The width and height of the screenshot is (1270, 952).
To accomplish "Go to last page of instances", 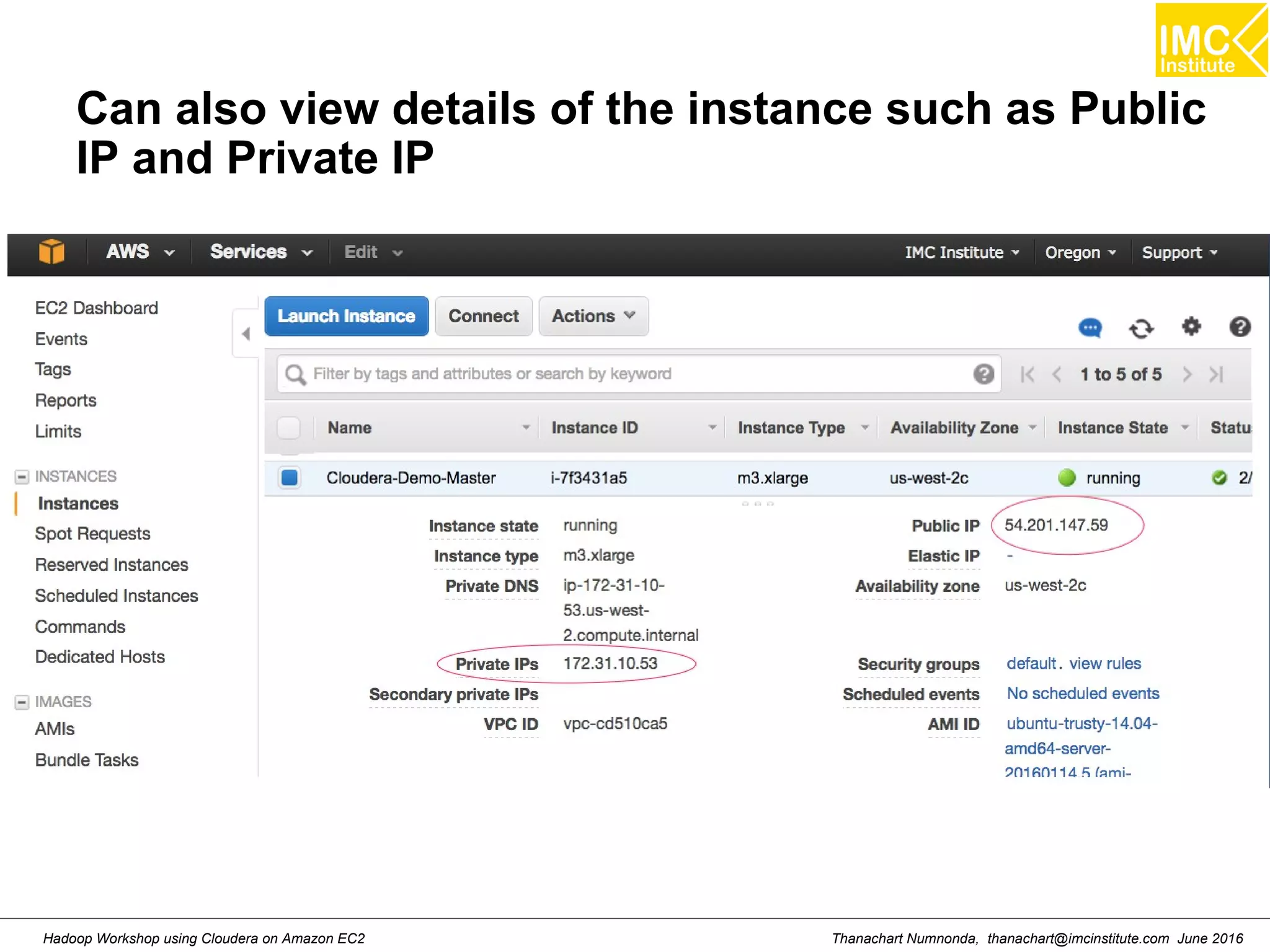I will click(1216, 374).
